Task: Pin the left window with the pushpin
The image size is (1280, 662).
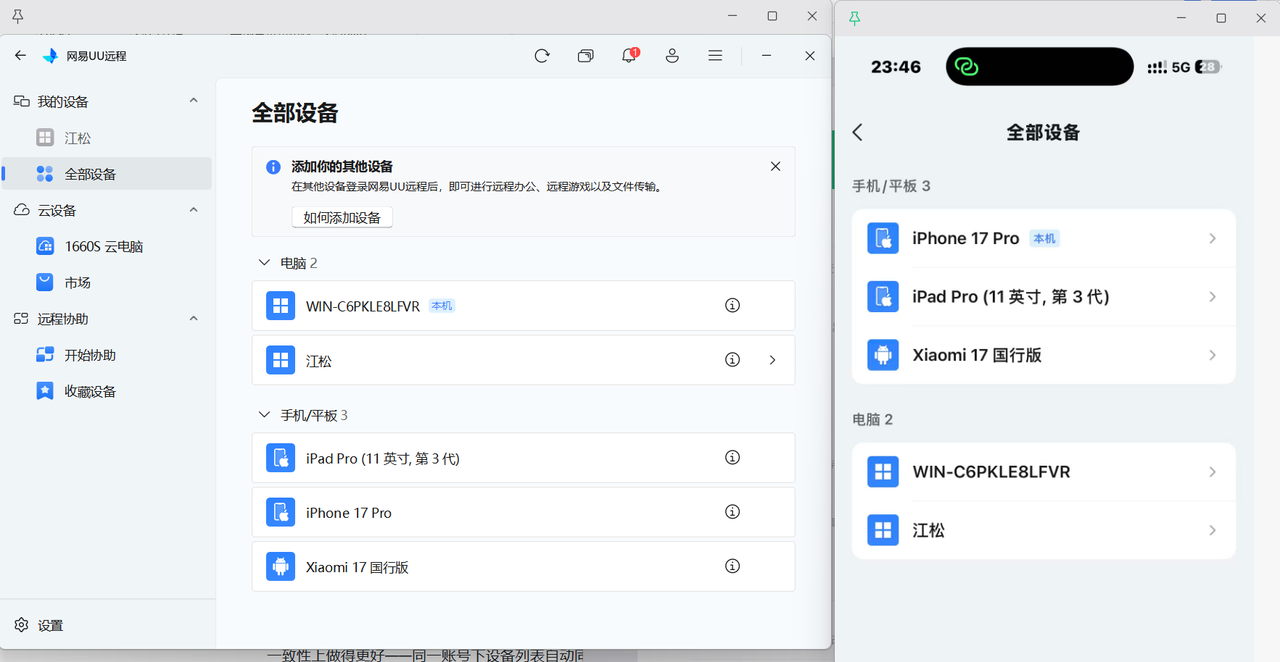Action: pos(17,16)
